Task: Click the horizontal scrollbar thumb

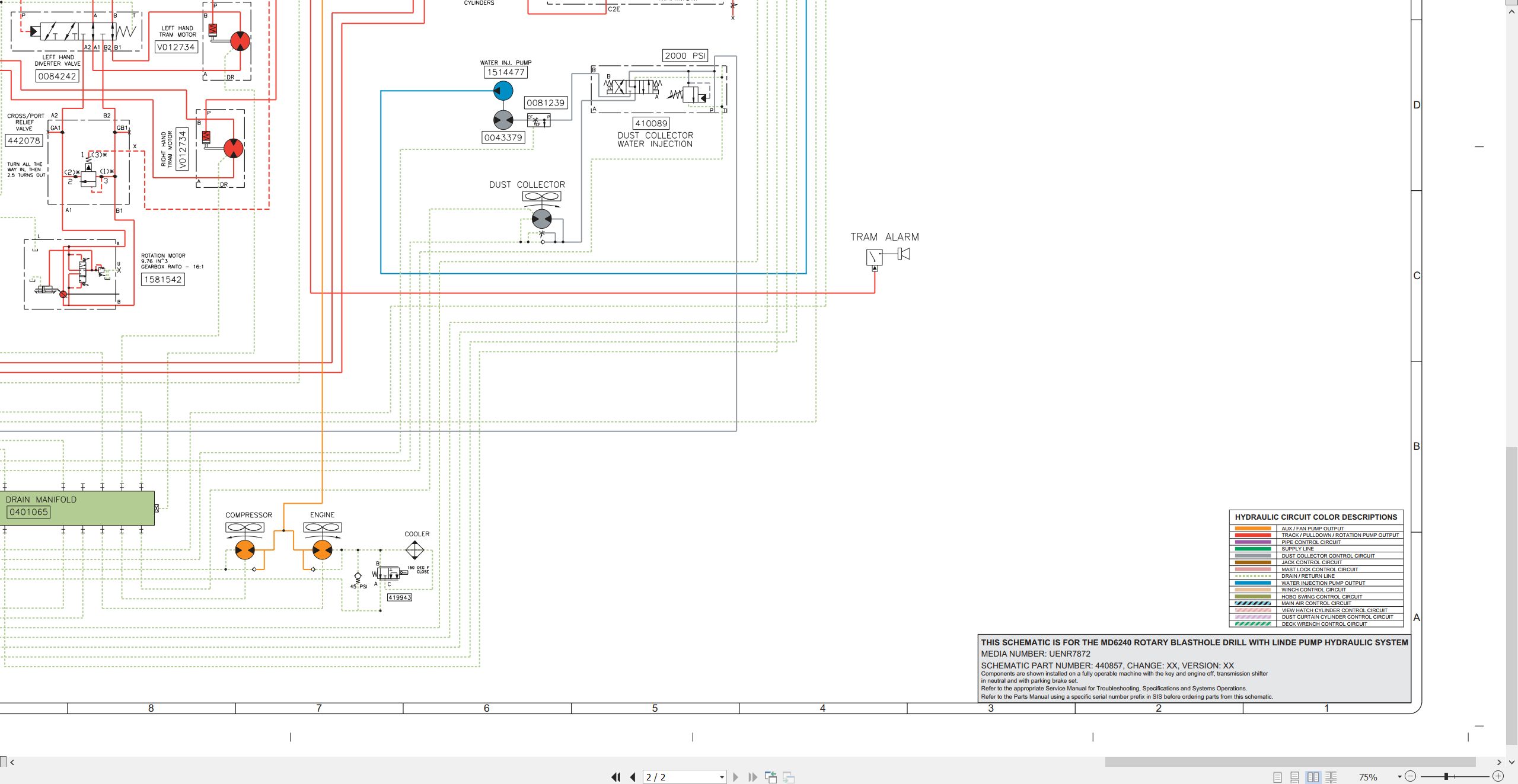Action: click(1290, 762)
